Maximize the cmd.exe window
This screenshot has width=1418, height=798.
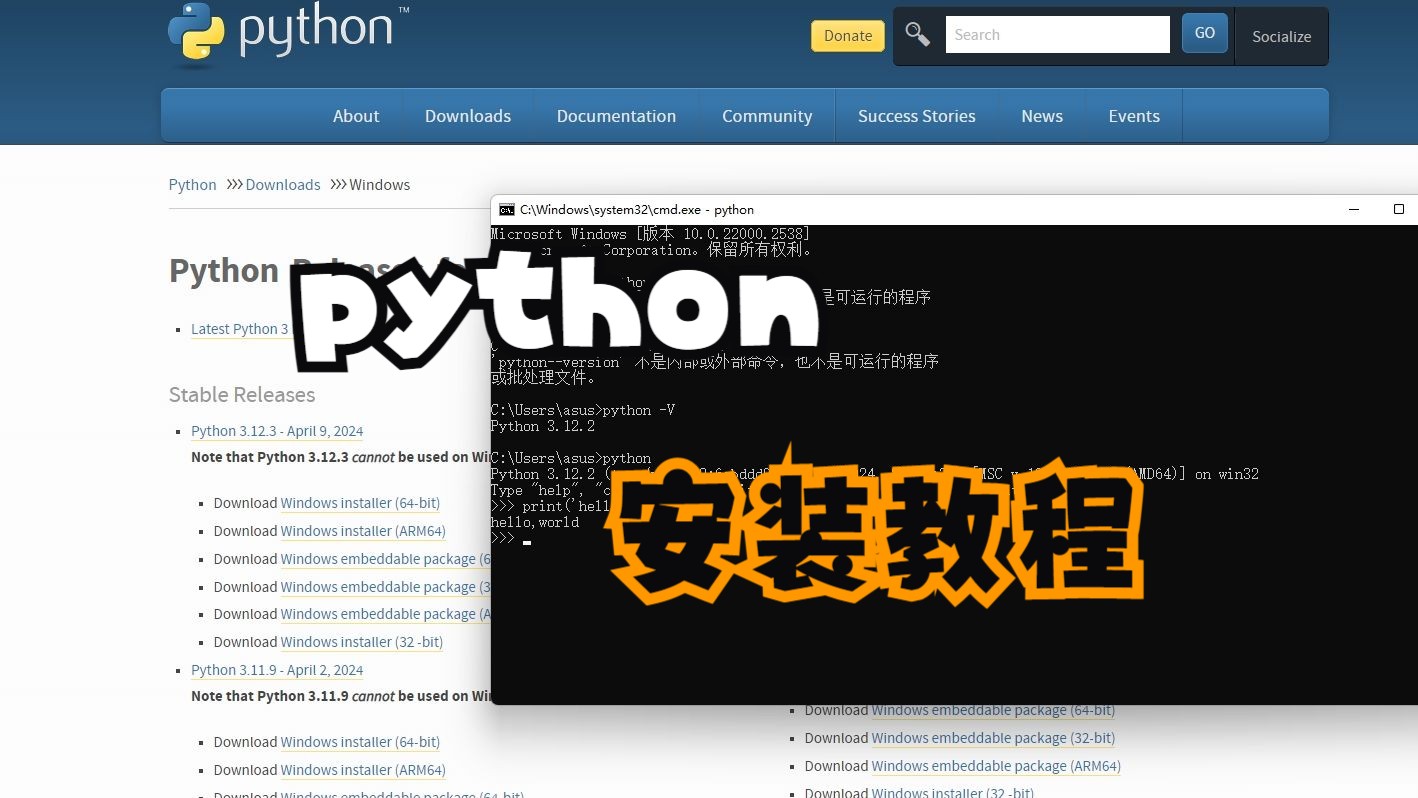1399,210
